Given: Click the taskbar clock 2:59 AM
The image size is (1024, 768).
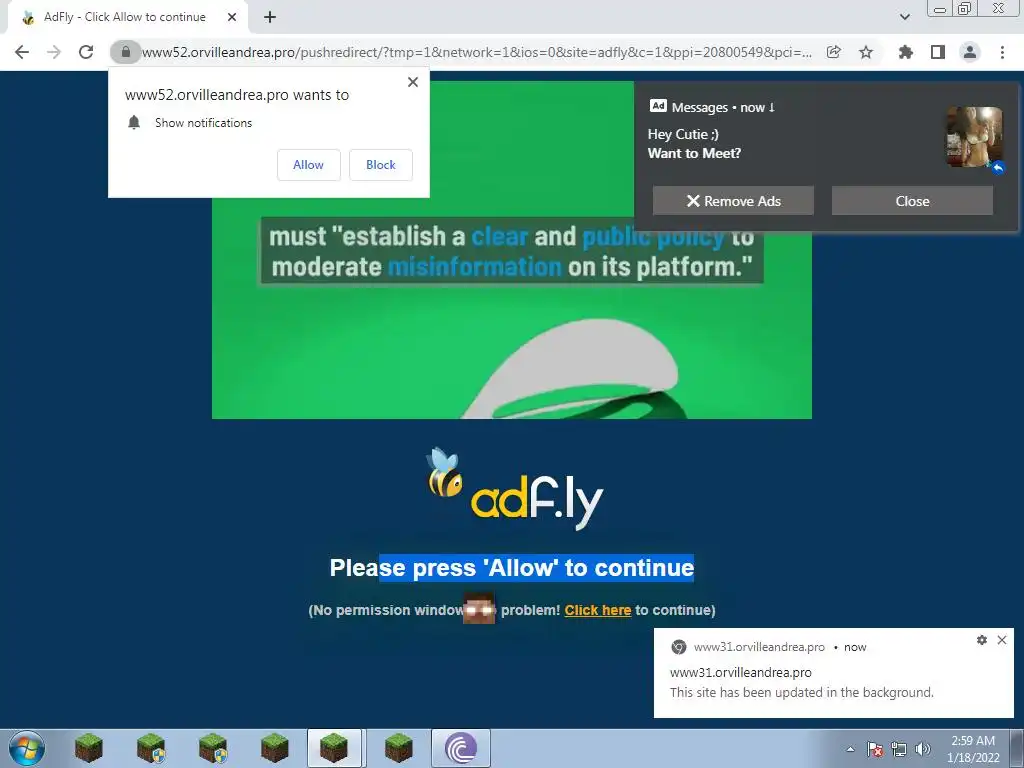Looking at the screenshot, I should click(973, 749).
